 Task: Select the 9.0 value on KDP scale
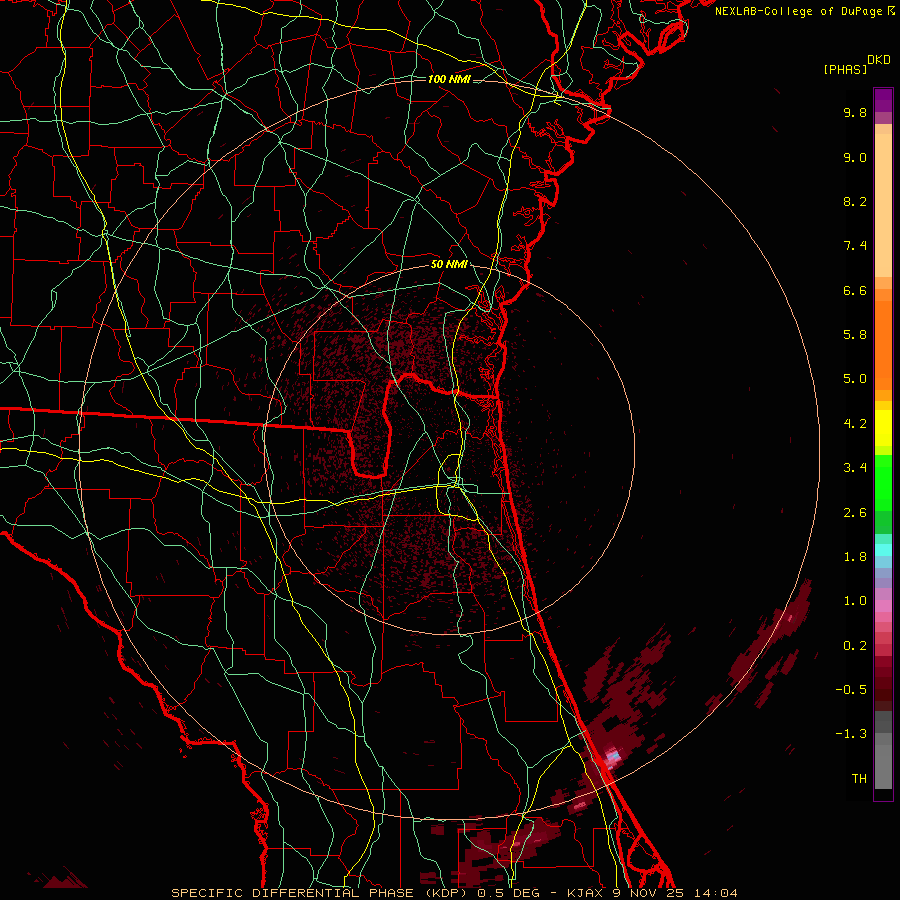pyautogui.click(x=855, y=157)
